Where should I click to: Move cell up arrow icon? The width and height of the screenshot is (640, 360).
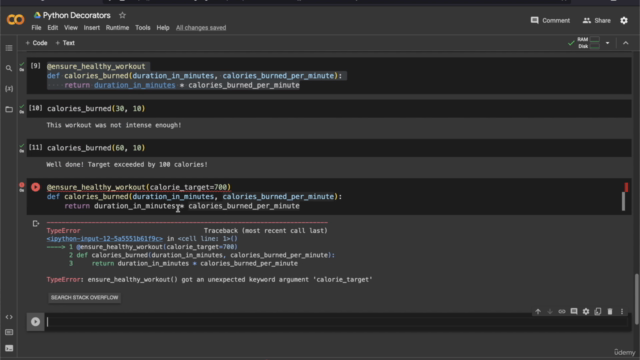point(538,311)
